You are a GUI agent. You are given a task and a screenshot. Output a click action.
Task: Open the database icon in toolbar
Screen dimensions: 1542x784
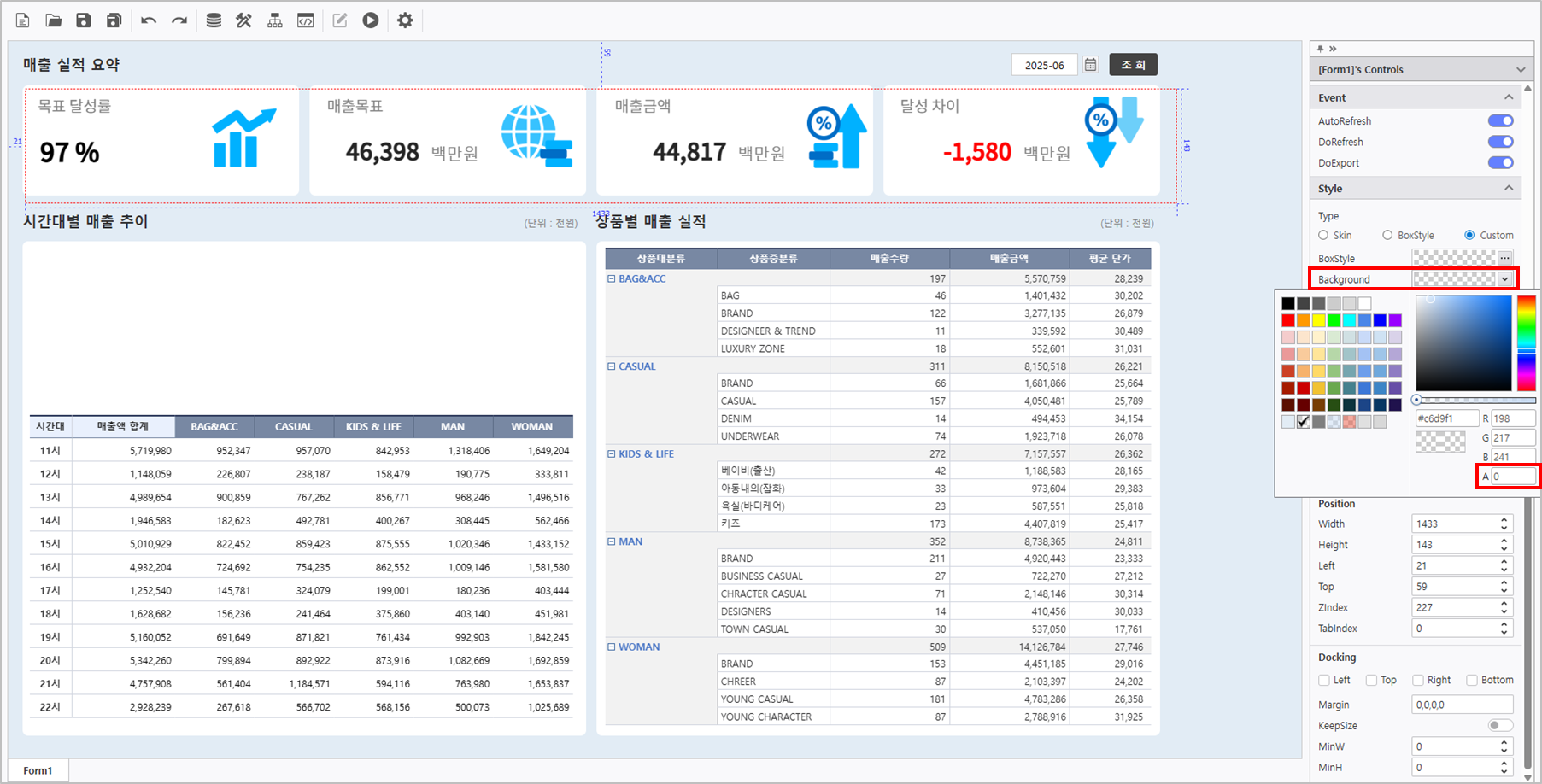pos(214,20)
